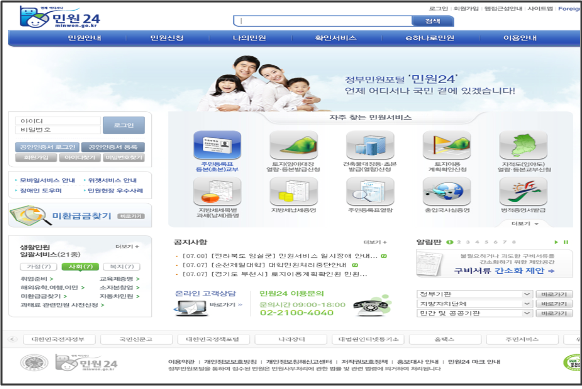The height and width of the screenshot is (389, 582).
Task: Open the 지방자치단체 dropdown list
Action: click(x=526, y=304)
